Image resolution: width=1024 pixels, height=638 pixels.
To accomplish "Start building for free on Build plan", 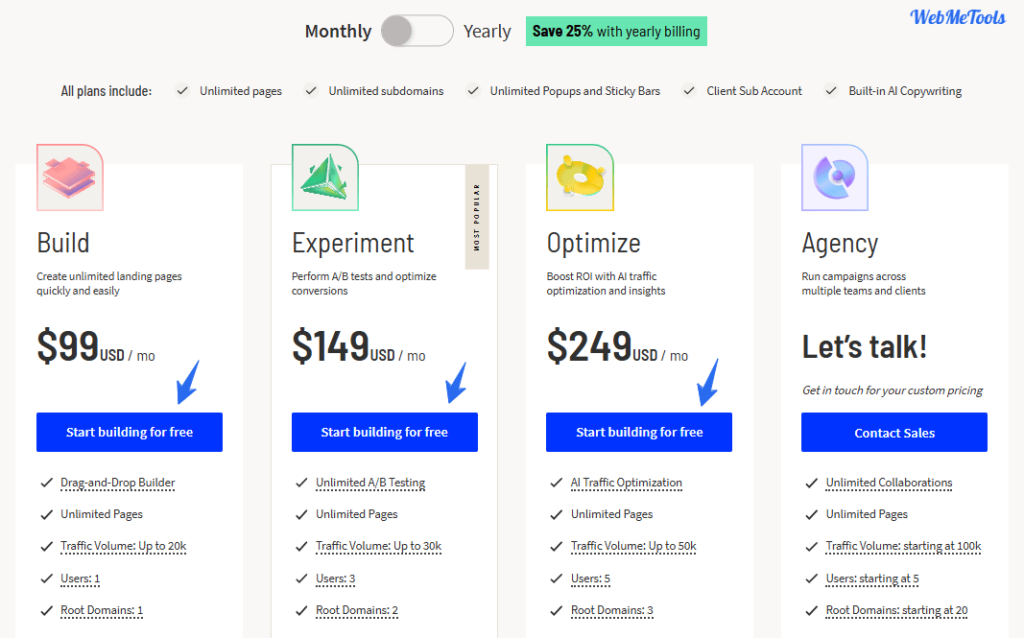I will click(129, 432).
